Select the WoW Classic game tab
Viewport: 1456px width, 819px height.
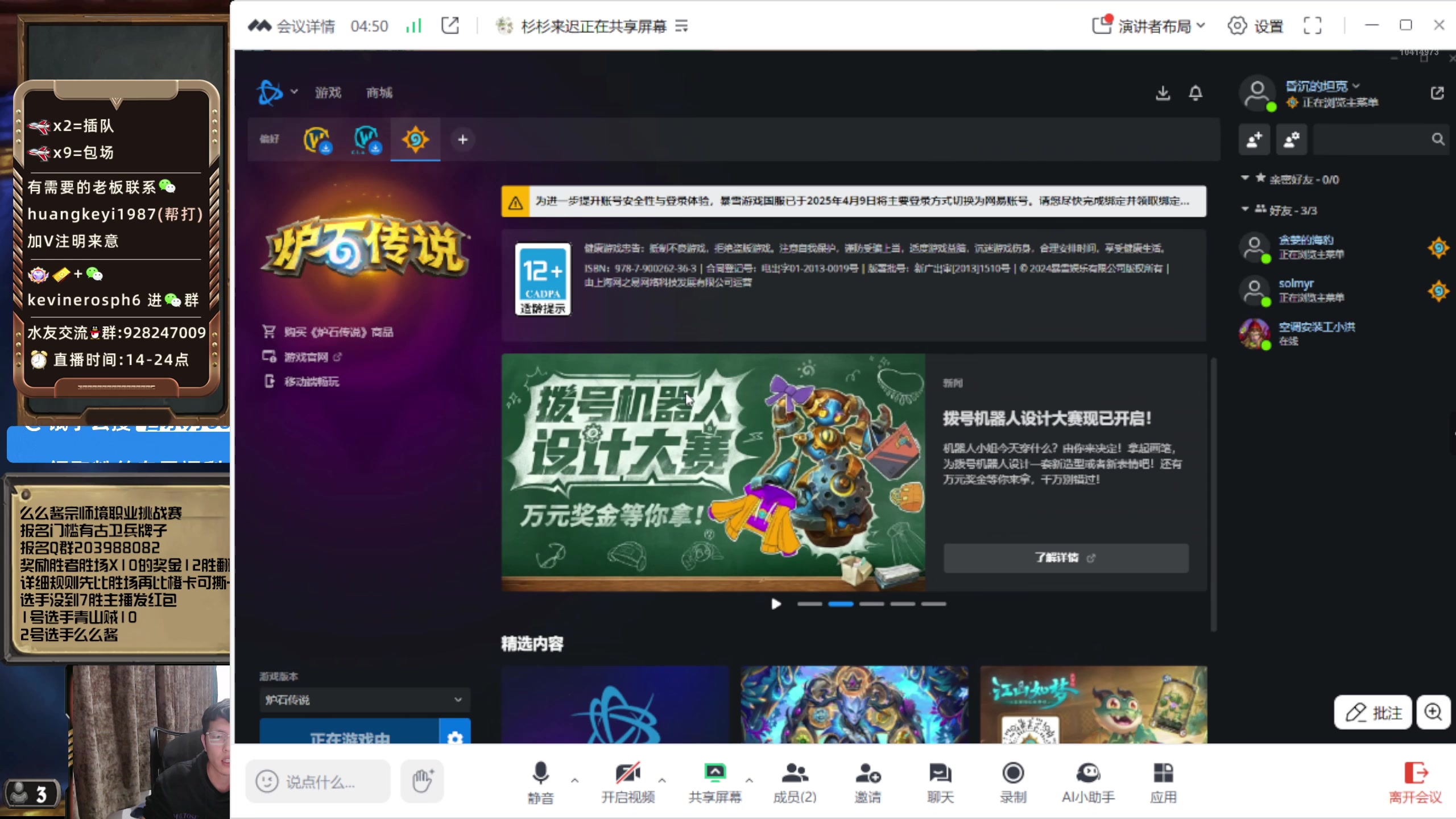click(367, 139)
